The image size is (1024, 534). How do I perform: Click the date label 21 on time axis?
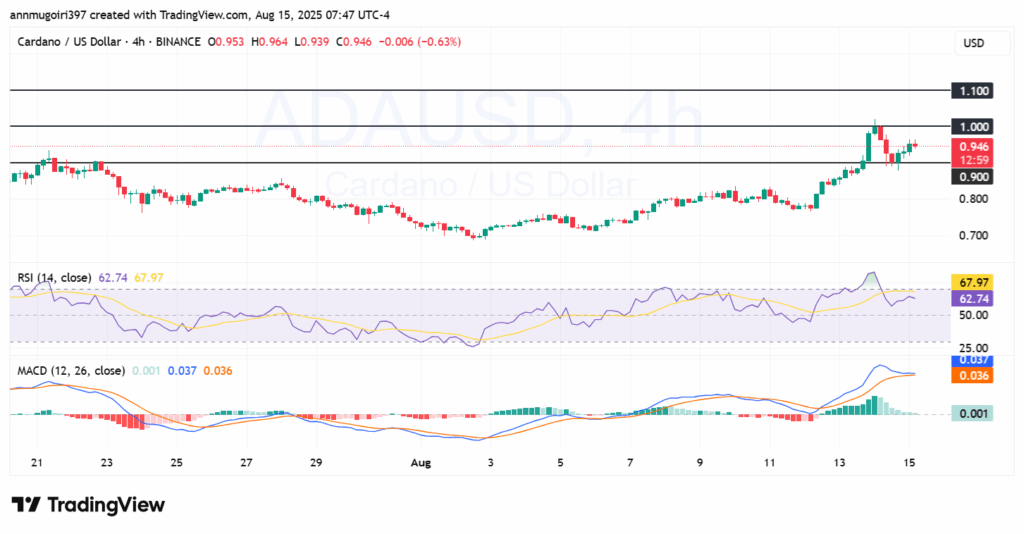[37, 463]
